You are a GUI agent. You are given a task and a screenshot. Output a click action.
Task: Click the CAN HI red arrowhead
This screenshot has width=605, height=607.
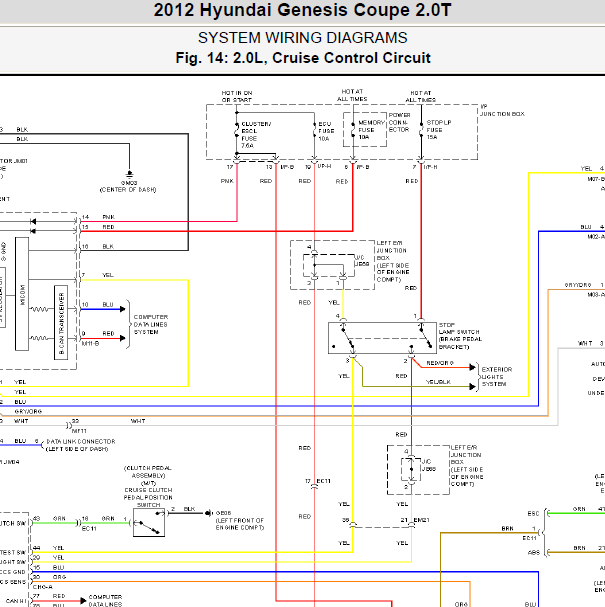click(83, 601)
